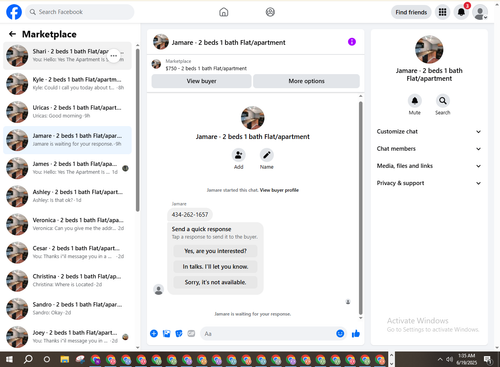This screenshot has height=367, width=500.
Task: Open File Explorer from taskbar
Action: (65, 359)
